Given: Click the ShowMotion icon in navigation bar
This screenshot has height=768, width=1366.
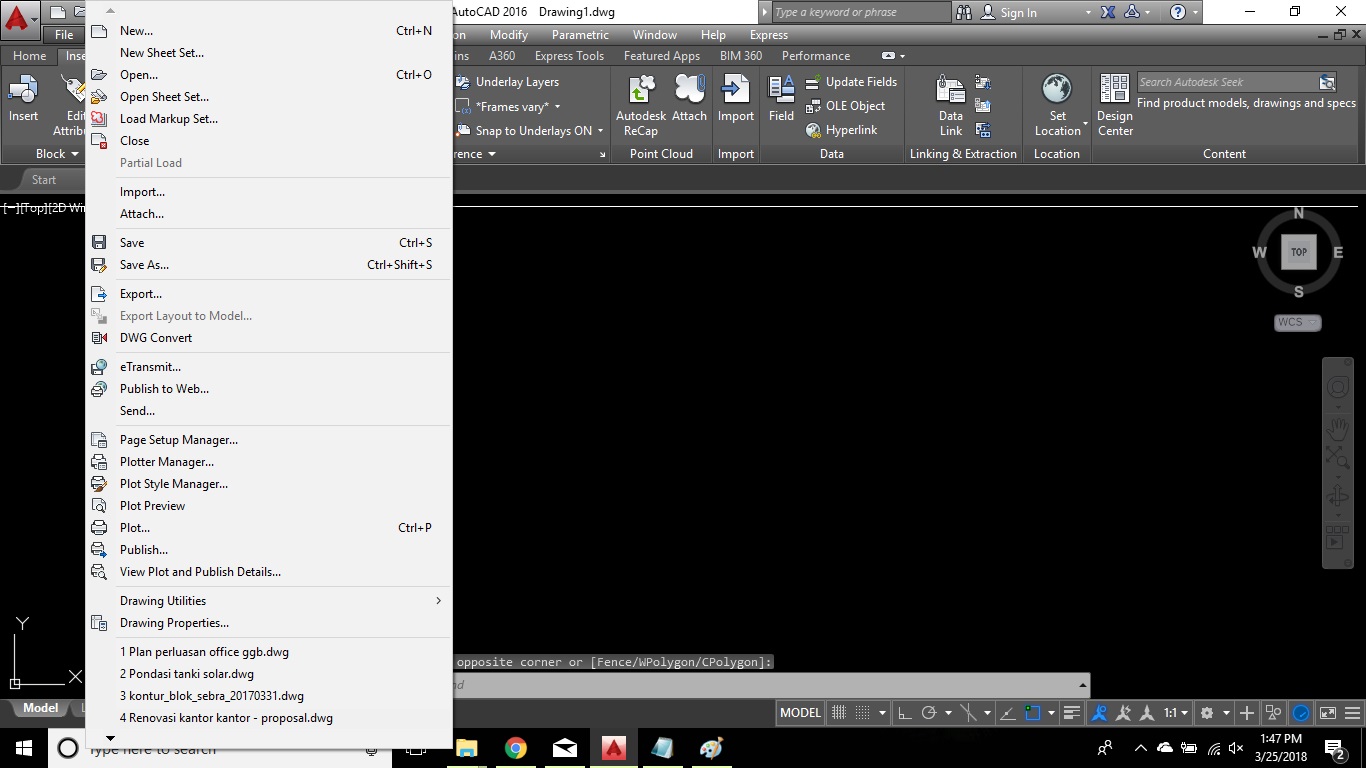Looking at the screenshot, I should tap(1338, 539).
